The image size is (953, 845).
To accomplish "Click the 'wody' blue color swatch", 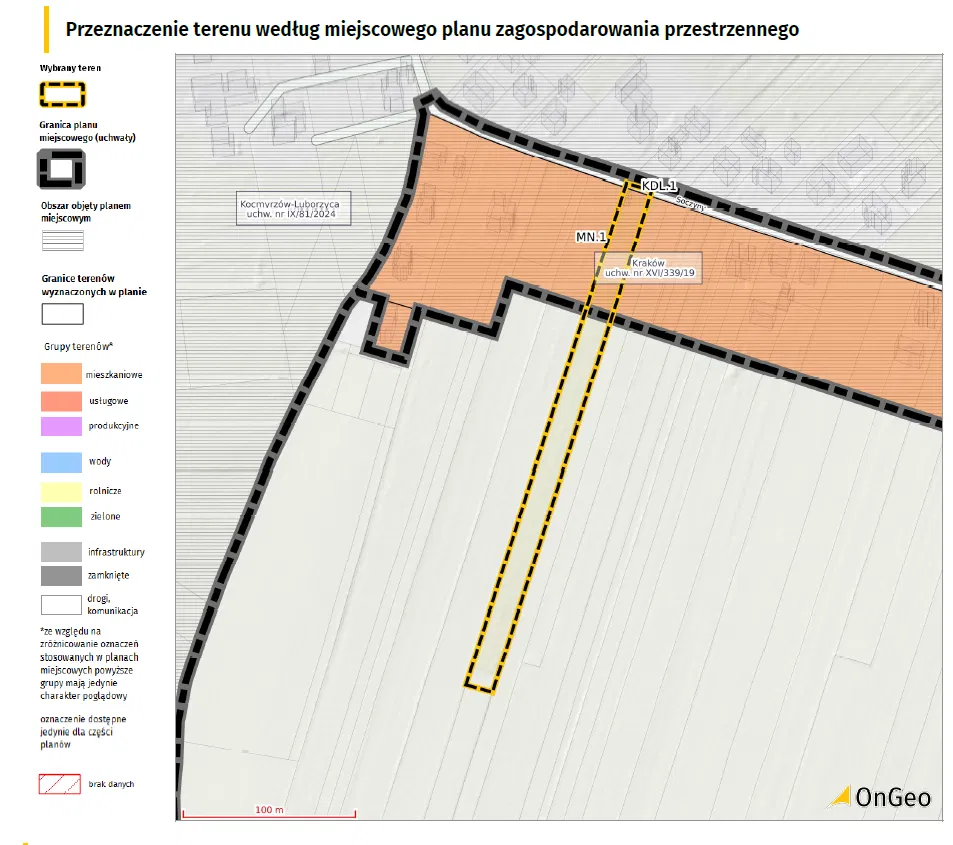I will tap(62, 462).
